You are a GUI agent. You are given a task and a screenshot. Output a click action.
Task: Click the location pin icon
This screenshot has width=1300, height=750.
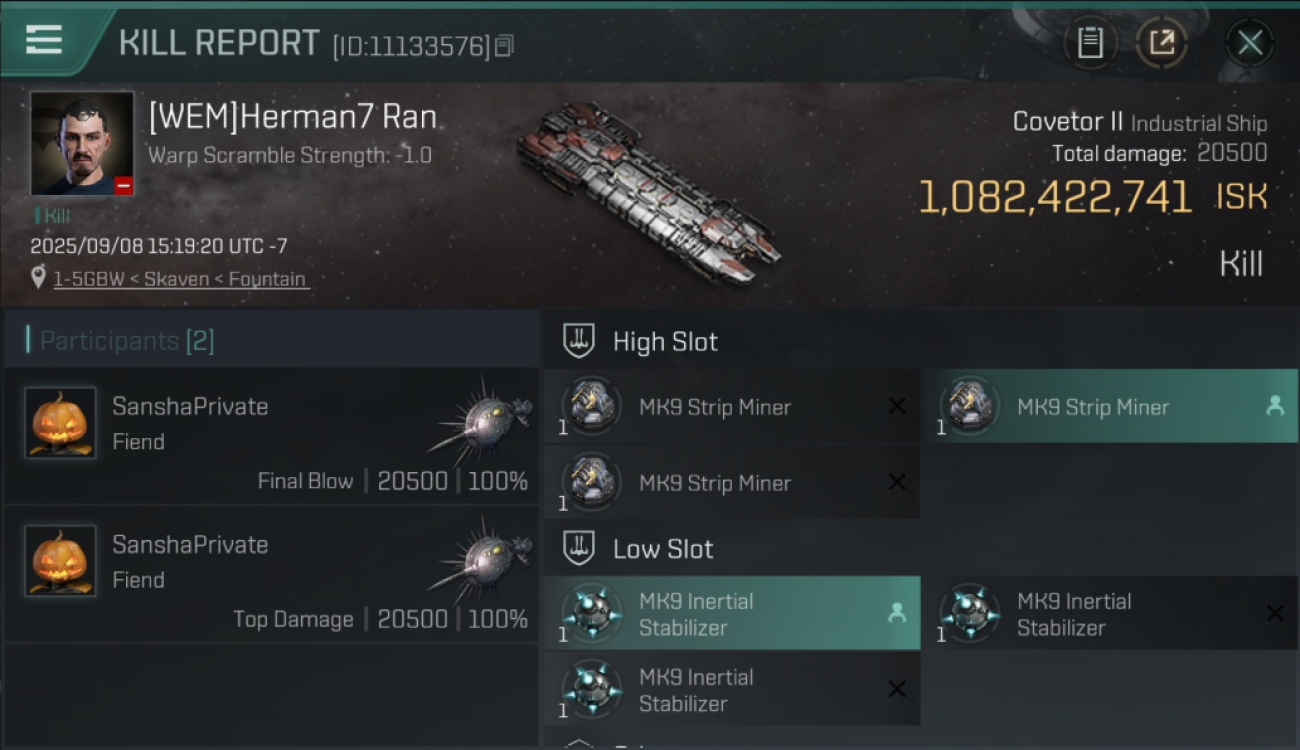point(38,278)
